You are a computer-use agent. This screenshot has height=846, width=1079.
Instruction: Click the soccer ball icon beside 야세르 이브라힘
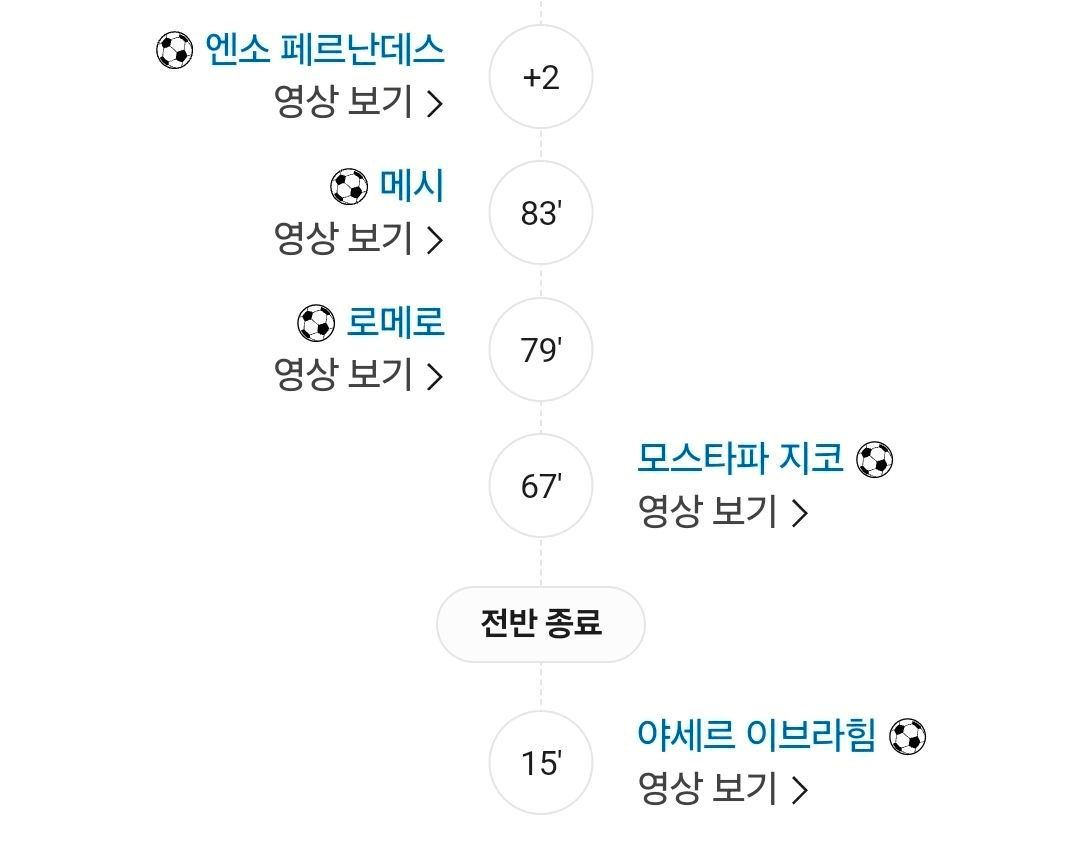(x=908, y=737)
